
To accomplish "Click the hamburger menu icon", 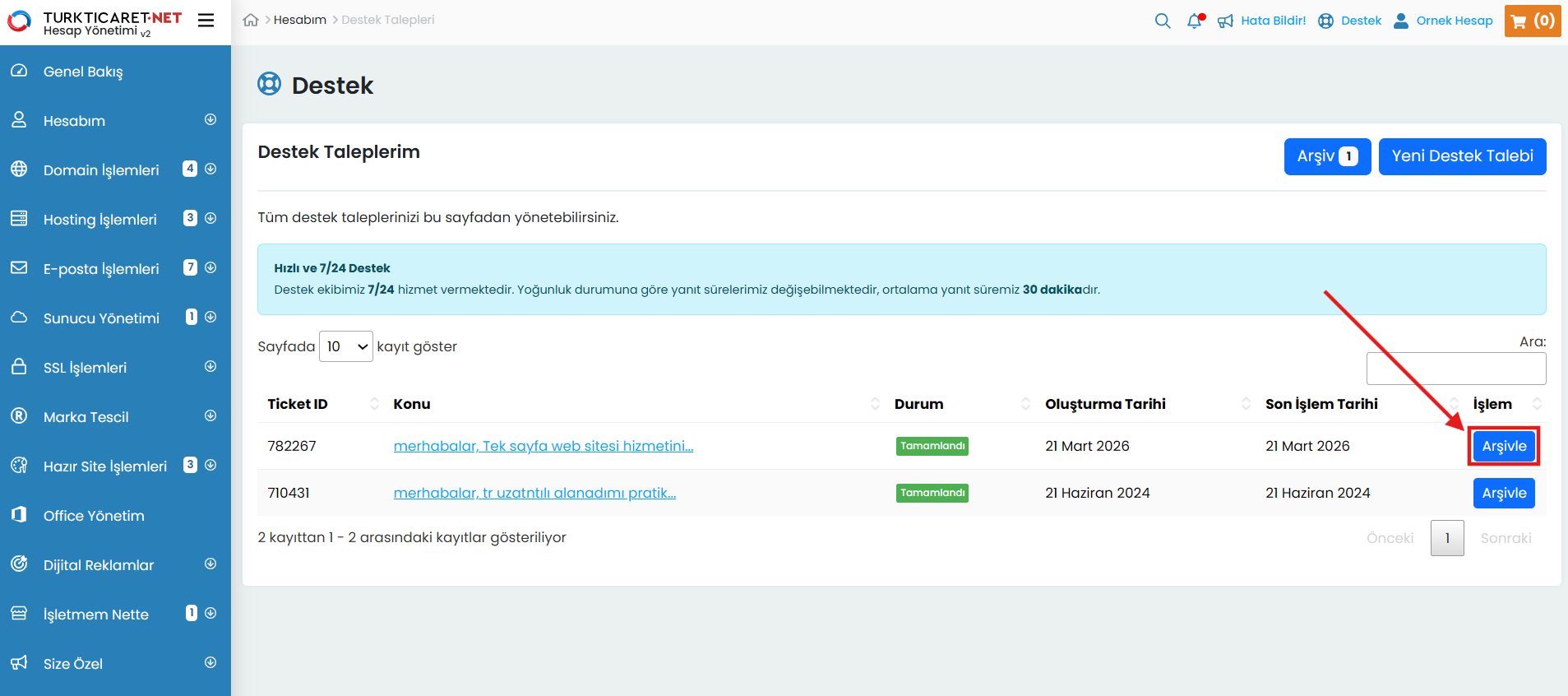I will [206, 21].
